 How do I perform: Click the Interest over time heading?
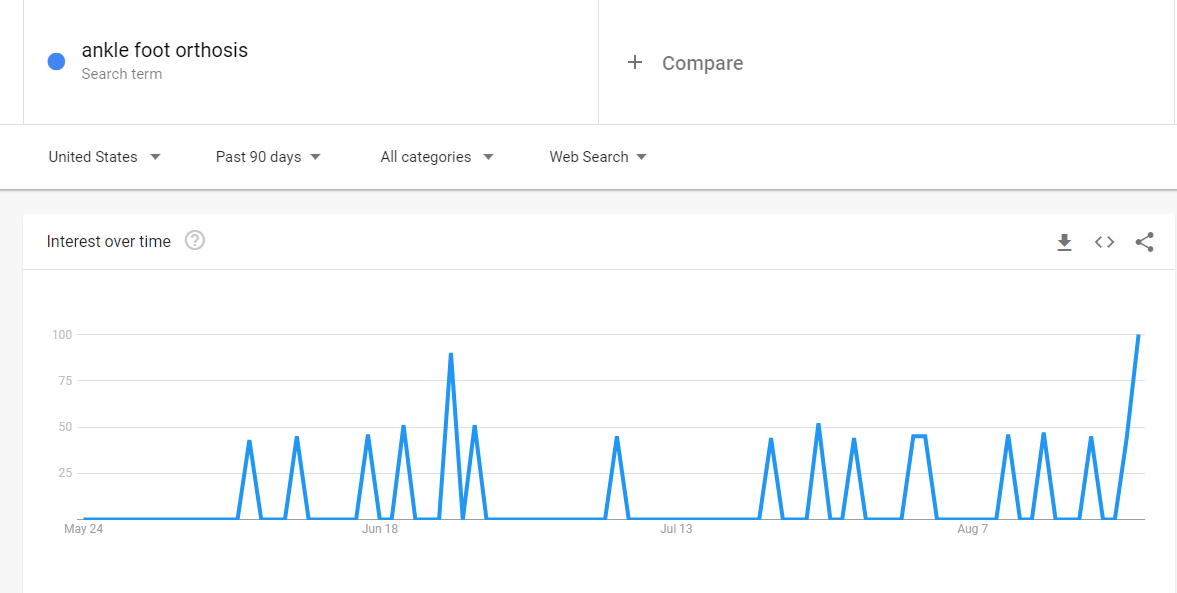tap(109, 241)
